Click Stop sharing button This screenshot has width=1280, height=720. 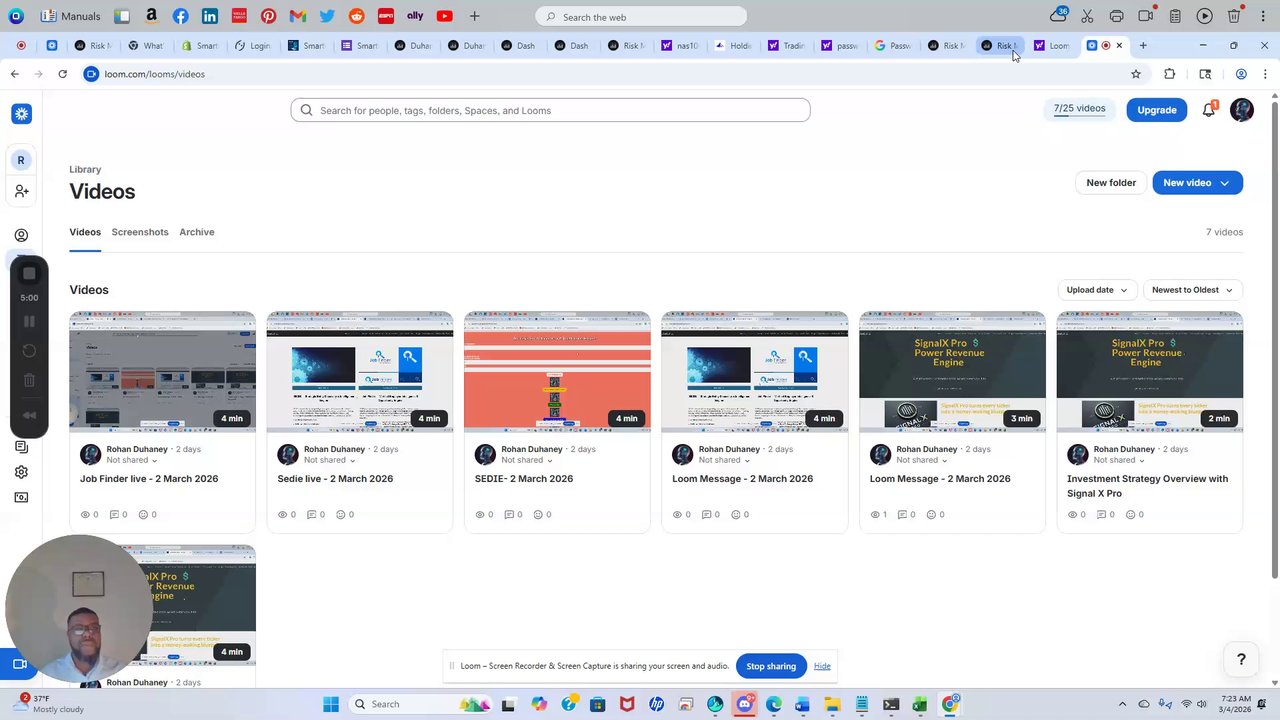[x=771, y=666]
